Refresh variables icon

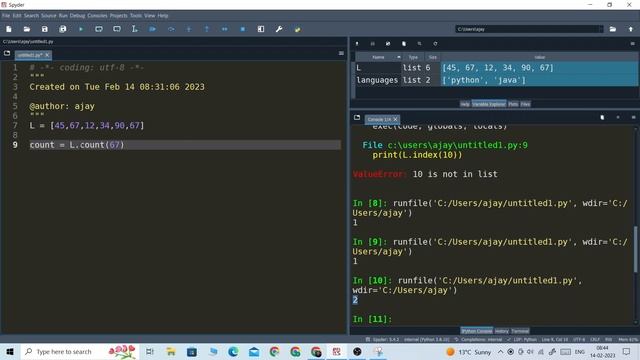tap(435, 44)
